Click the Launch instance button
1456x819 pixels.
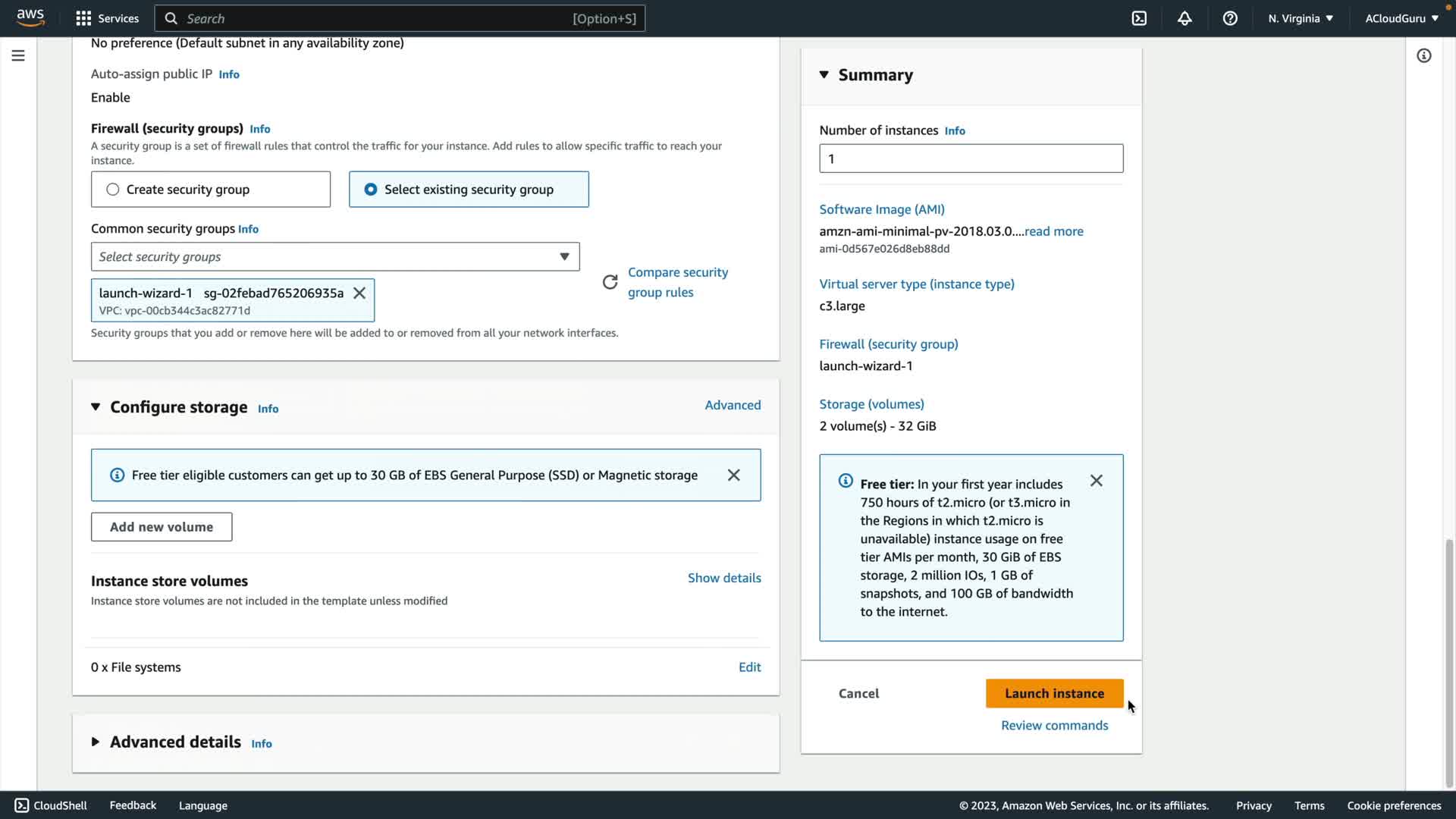(1054, 693)
